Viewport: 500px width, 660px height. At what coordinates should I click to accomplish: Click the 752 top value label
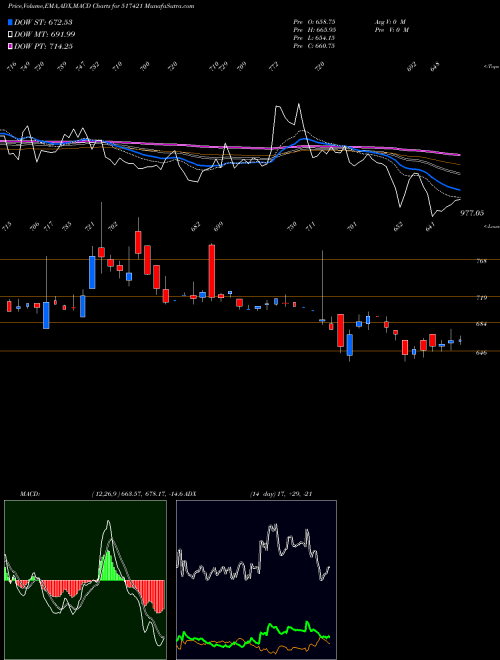click(95, 66)
